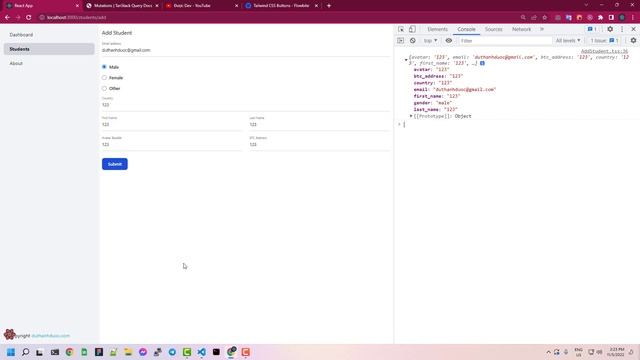
Task: Open the Students sidebar item
Action: pyautogui.click(x=49, y=49)
